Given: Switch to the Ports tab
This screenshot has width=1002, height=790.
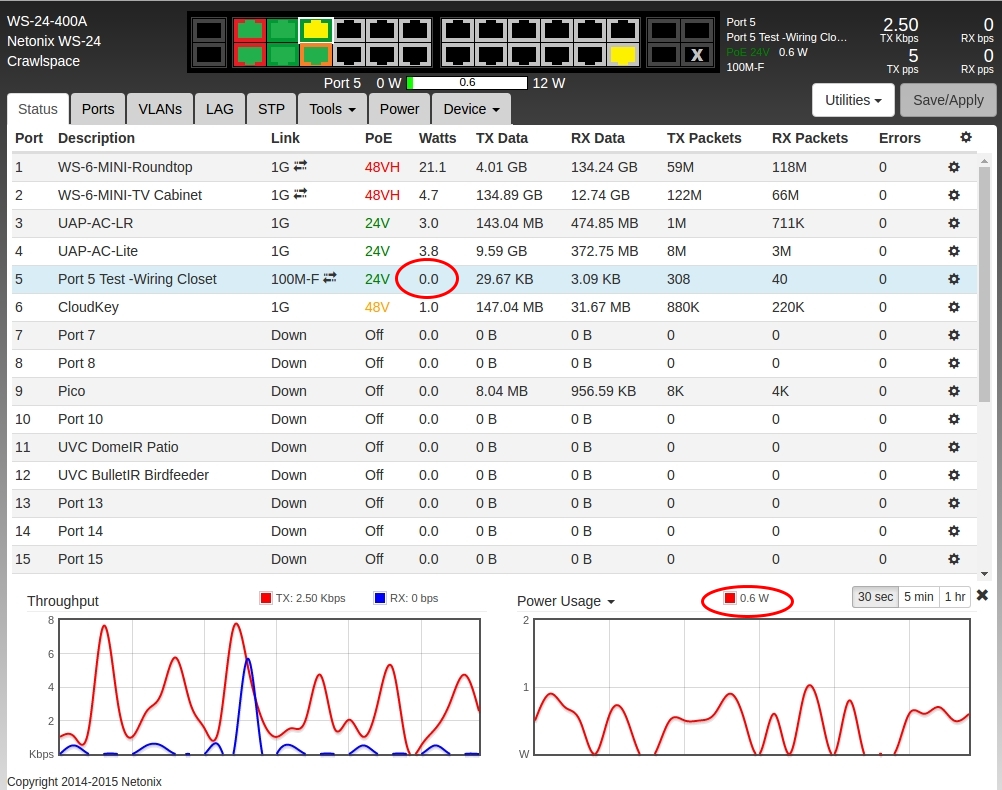Looking at the screenshot, I should point(98,109).
